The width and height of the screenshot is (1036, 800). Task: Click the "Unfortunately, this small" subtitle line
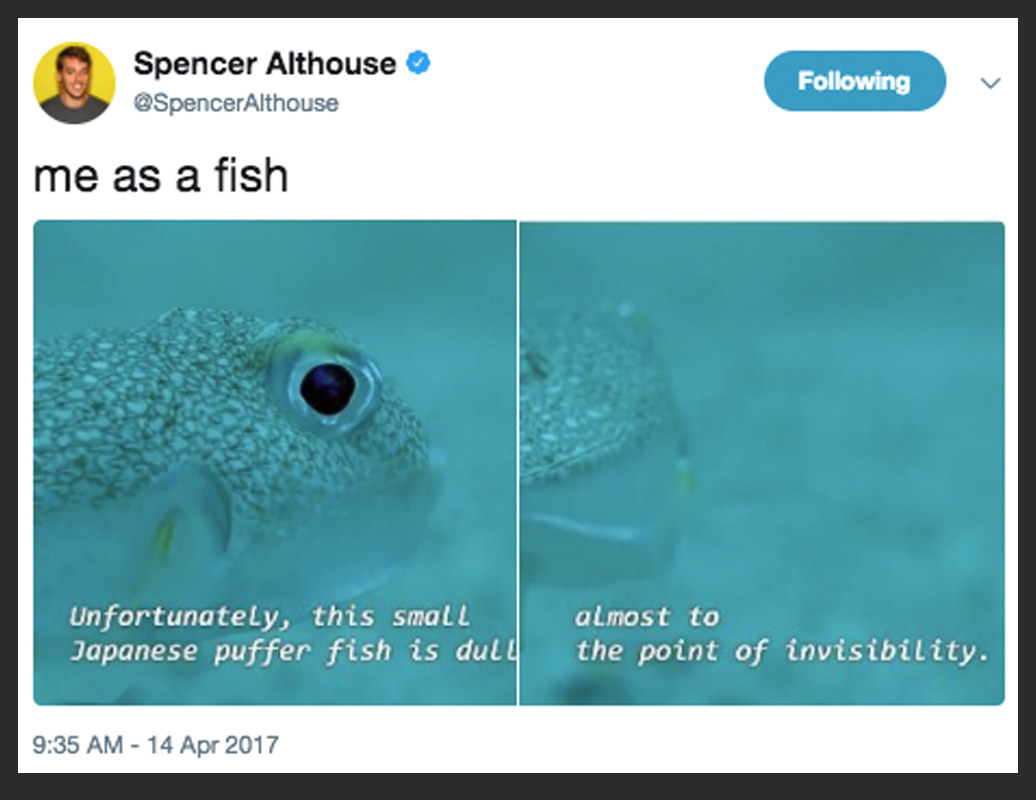(270, 617)
